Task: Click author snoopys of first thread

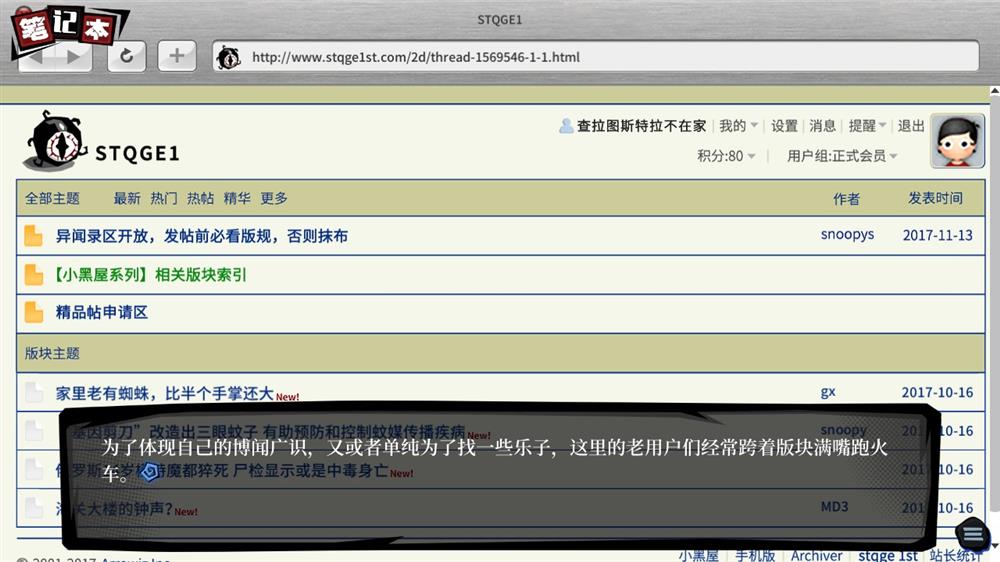Action: [x=847, y=235]
